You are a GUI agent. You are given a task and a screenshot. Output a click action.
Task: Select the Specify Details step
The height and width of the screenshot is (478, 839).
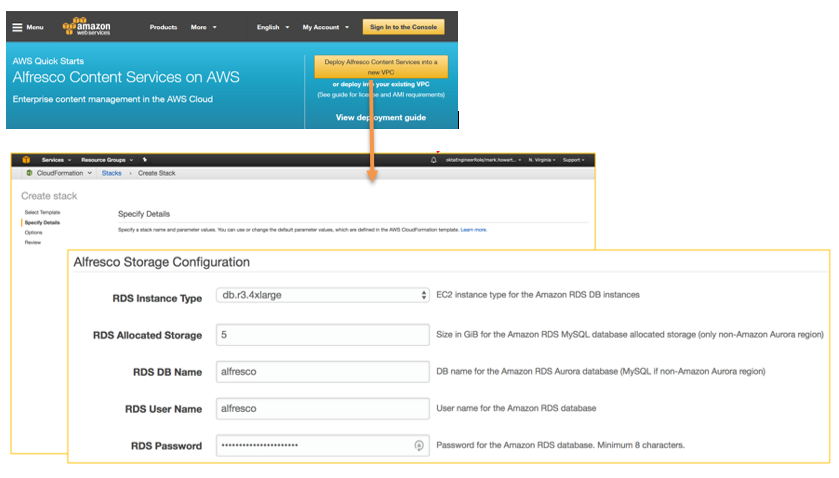coord(42,222)
